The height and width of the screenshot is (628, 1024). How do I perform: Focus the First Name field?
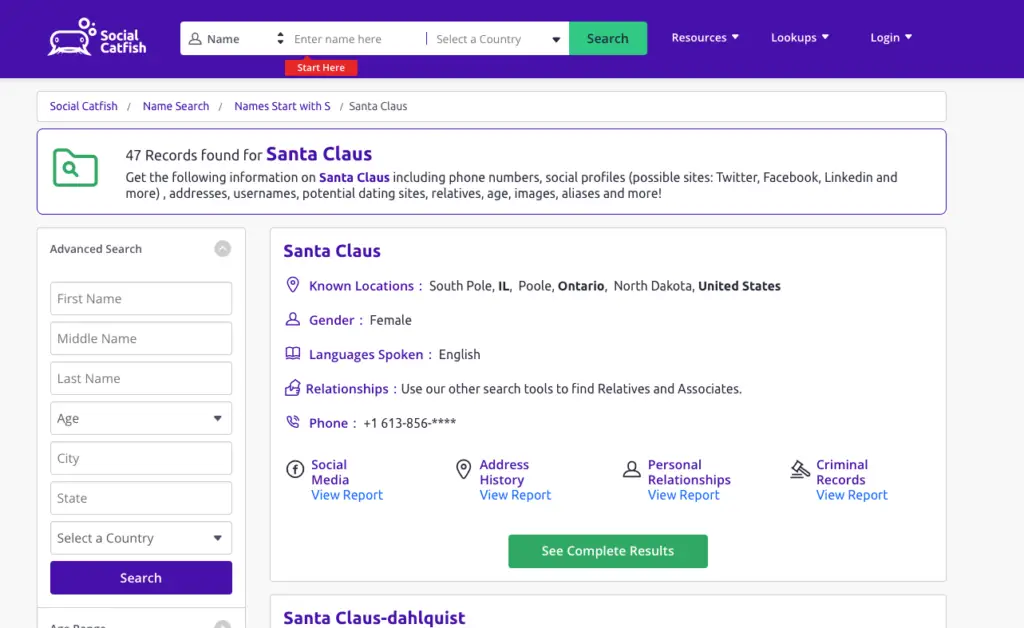[141, 298]
